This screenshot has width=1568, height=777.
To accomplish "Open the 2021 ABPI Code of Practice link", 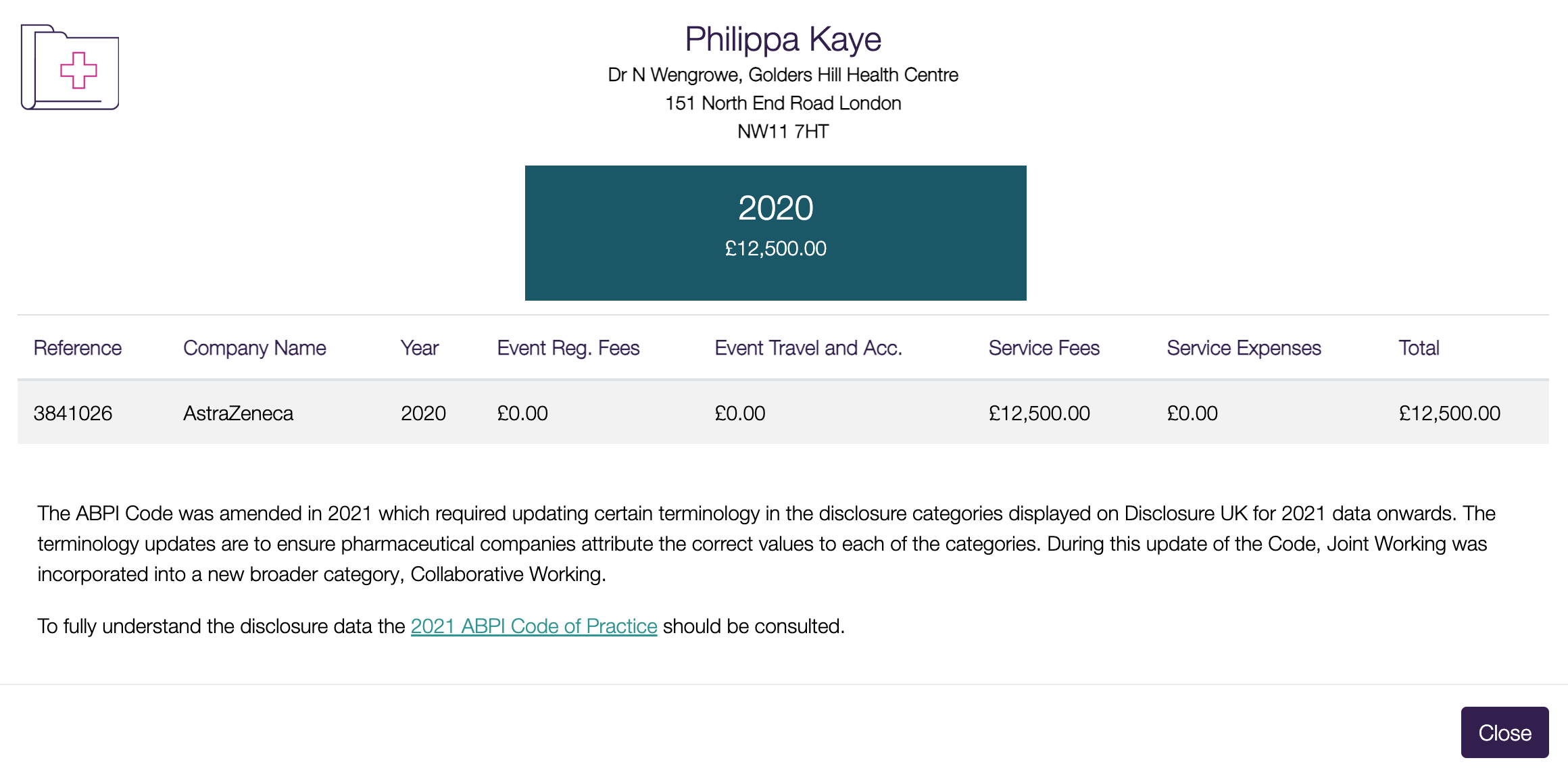I will pyautogui.click(x=534, y=626).
